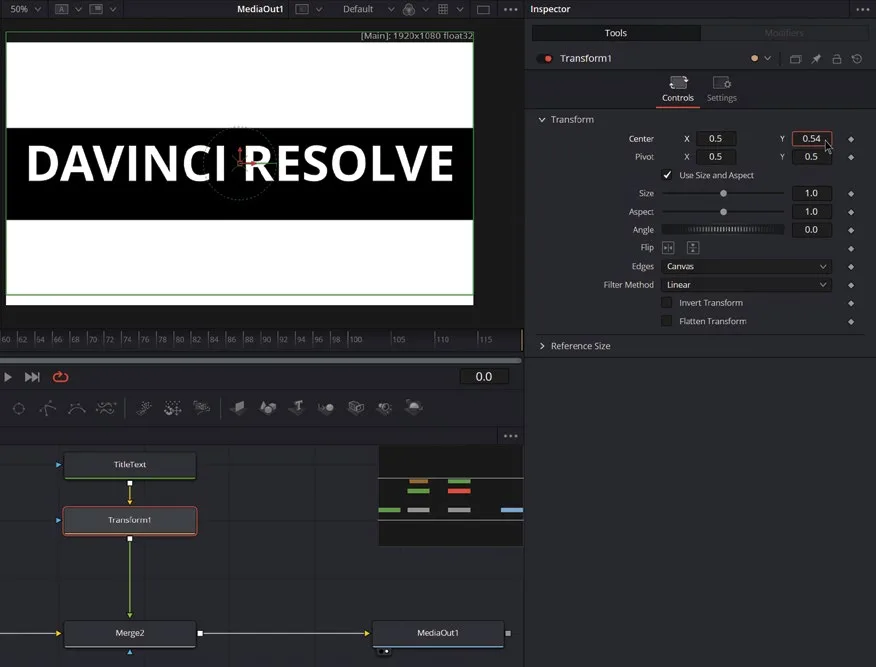
Task: Open the Transform1 tile color dropdown arrow
Action: tap(768, 58)
